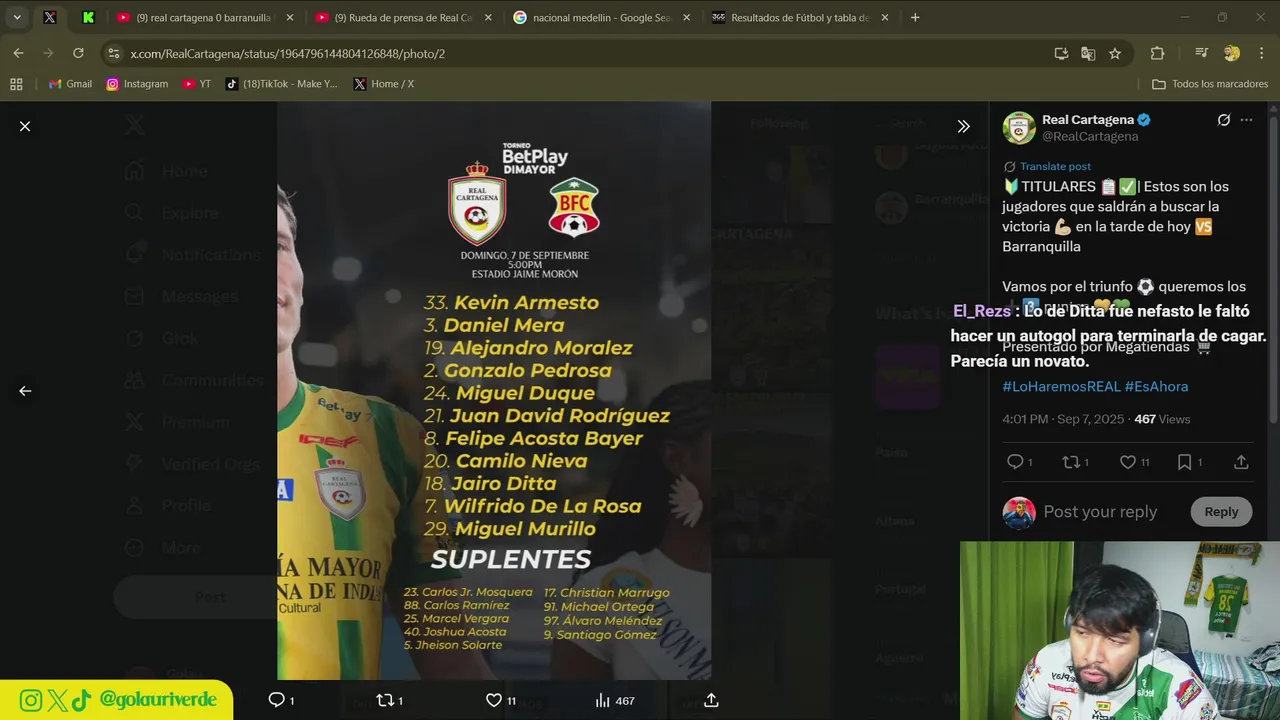1280x720 pixels.
Task: Go back in browser
Action: [18, 53]
